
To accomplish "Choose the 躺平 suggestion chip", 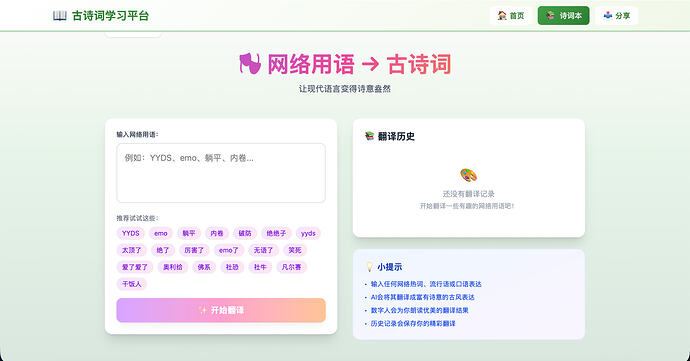I will [x=189, y=233].
